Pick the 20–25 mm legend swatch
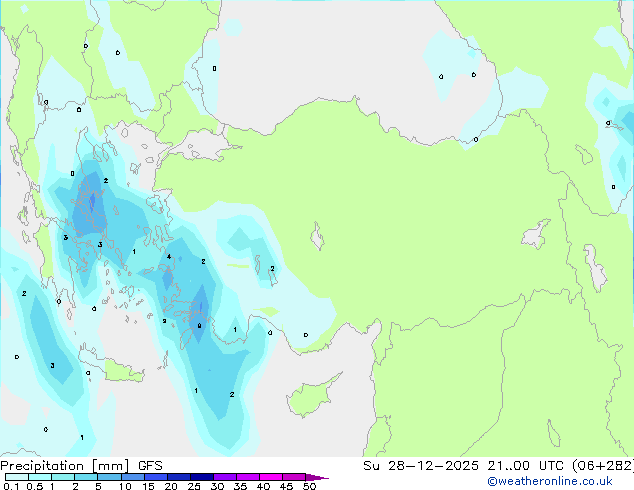The width and height of the screenshot is (634, 490). click(178, 477)
